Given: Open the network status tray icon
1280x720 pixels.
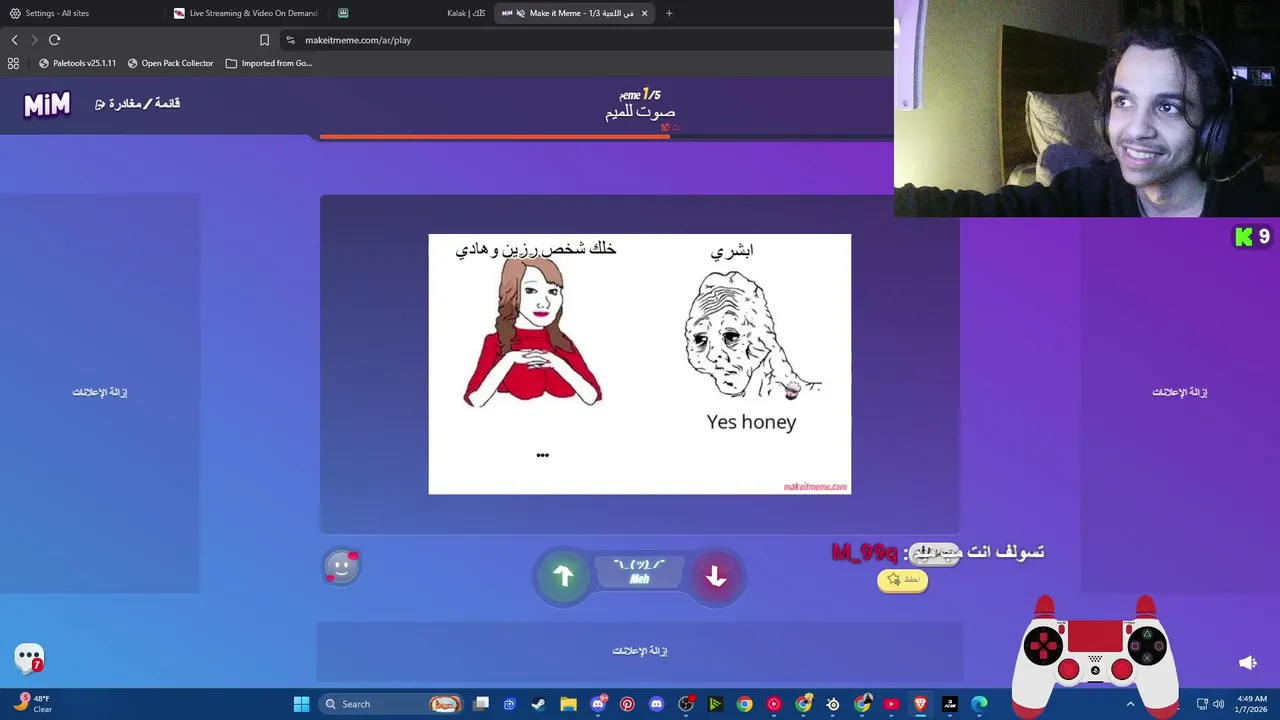Looking at the screenshot, I should [1202, 704].
